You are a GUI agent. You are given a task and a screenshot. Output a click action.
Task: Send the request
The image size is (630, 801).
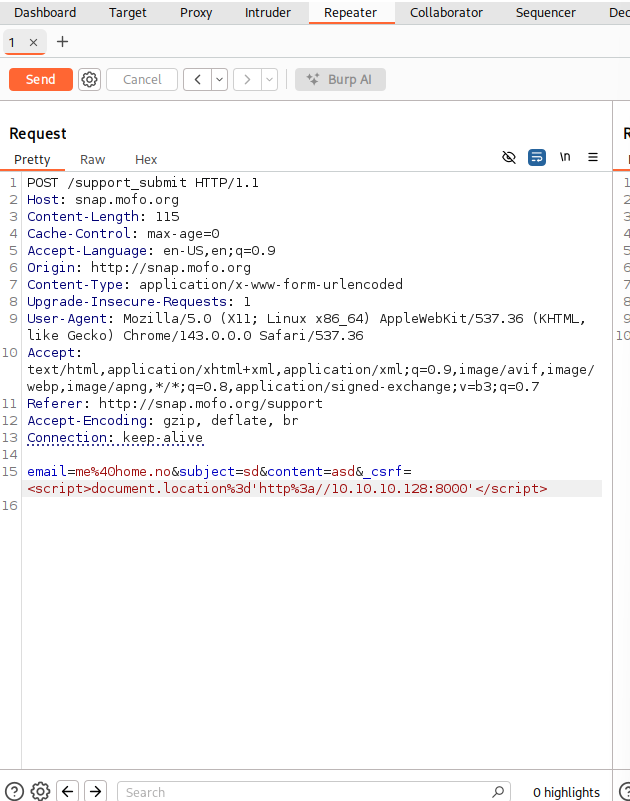[41, 80]
